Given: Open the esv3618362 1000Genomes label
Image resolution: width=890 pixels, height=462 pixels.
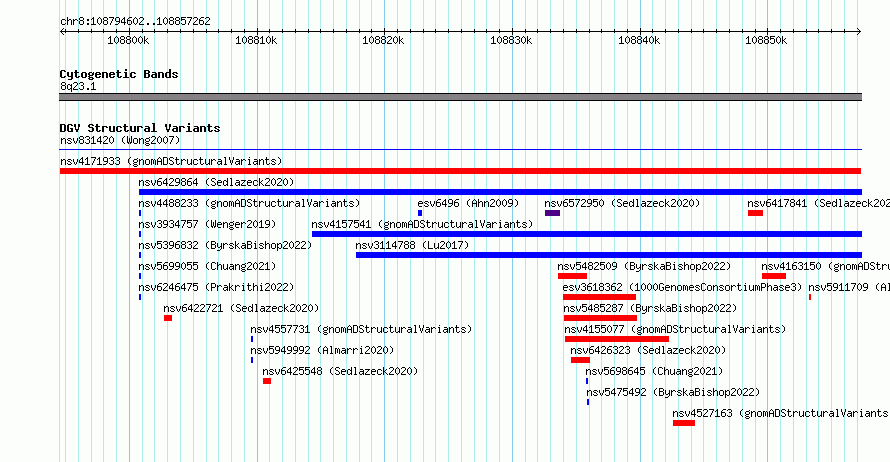Looking at the screenshot, I should [682, 287].
